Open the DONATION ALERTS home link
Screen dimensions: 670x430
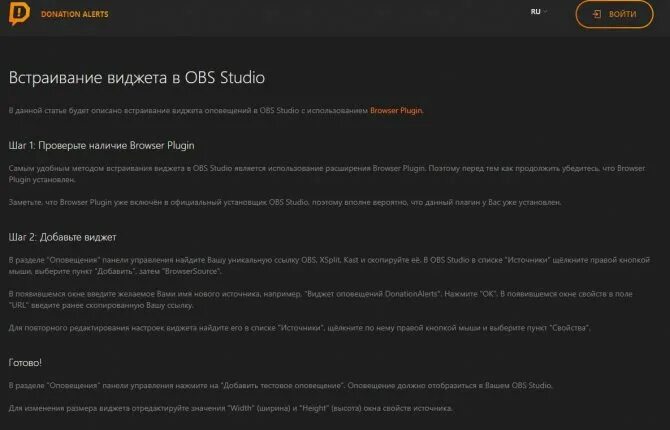coord(75,14)
